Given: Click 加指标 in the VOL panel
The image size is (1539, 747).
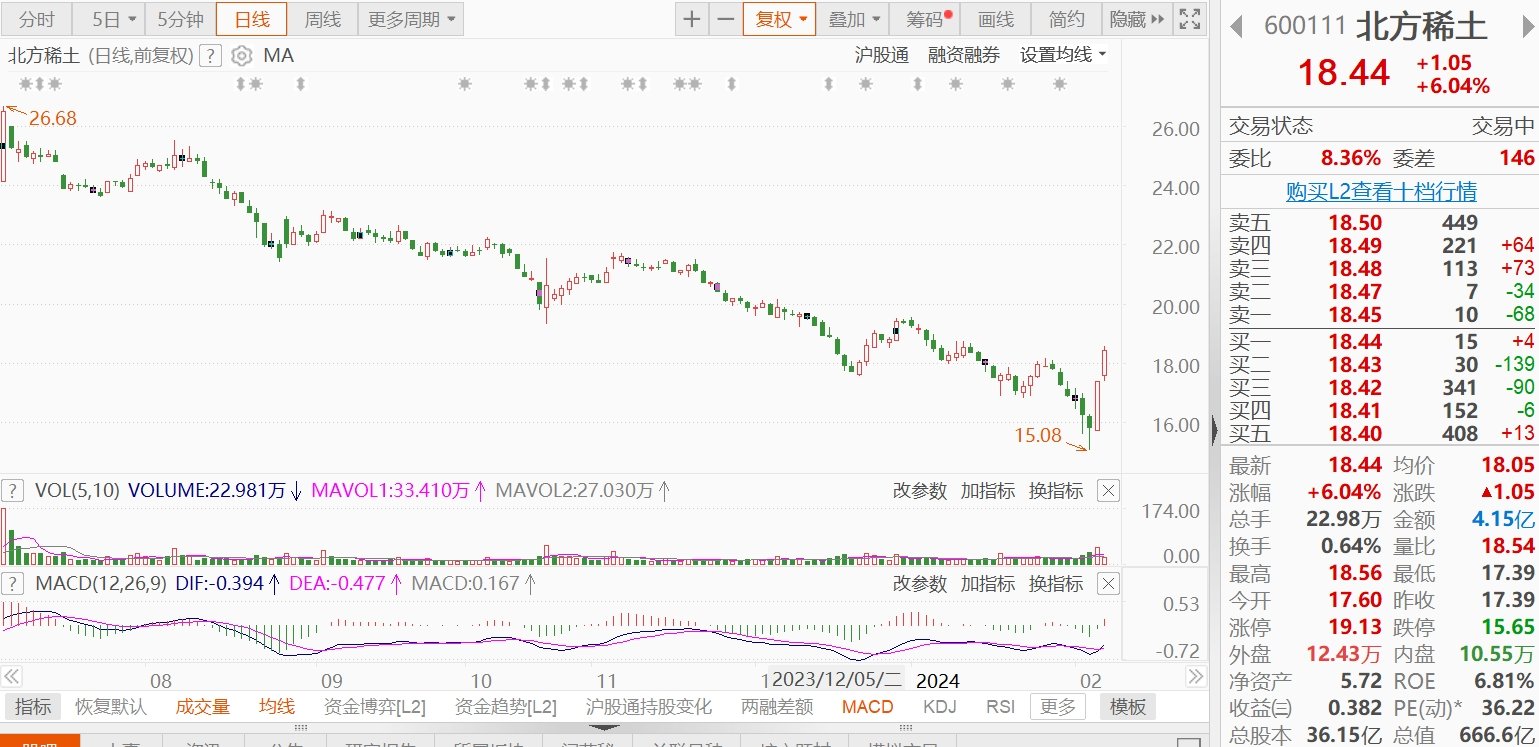Looking at the screenshot, I should (988, 491).
